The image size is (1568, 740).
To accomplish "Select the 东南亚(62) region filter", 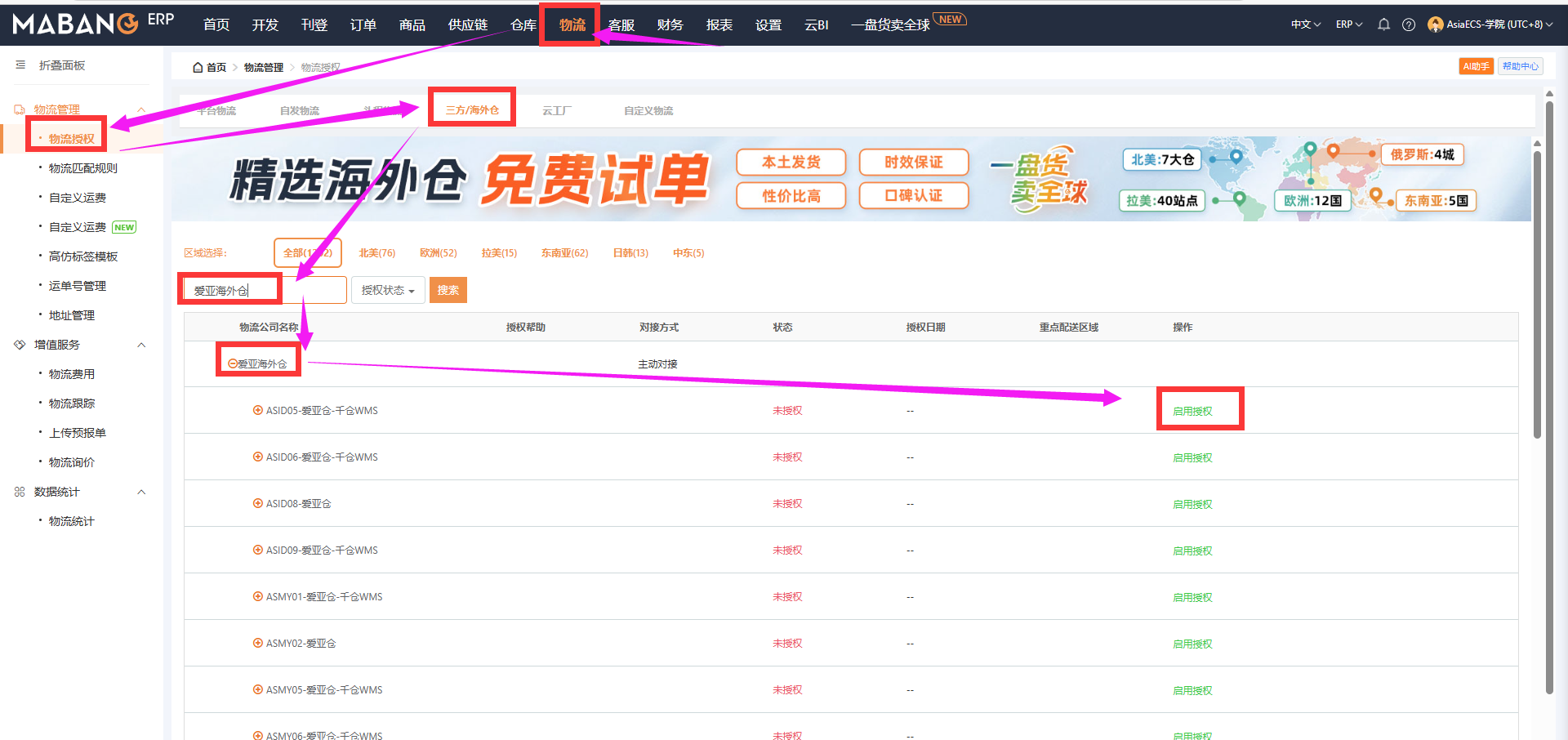I will click(x=564, y=253).
